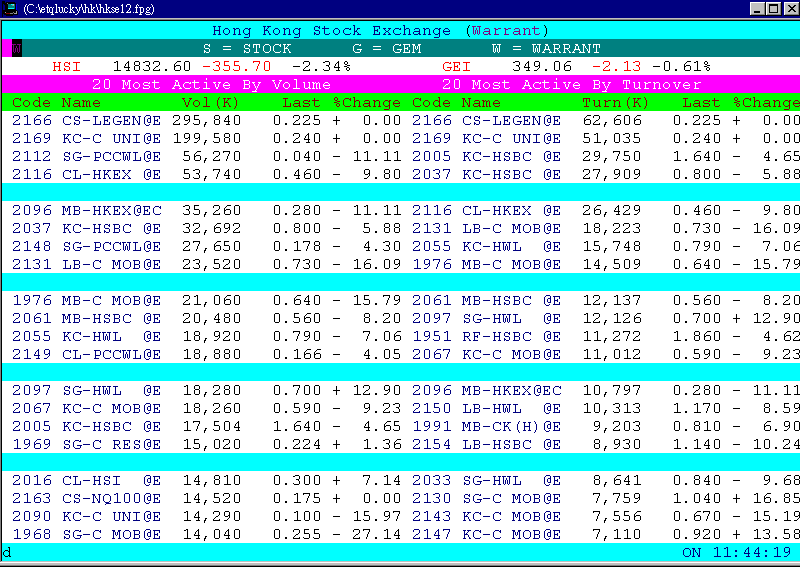Click last price 0.166

[297, 354]
